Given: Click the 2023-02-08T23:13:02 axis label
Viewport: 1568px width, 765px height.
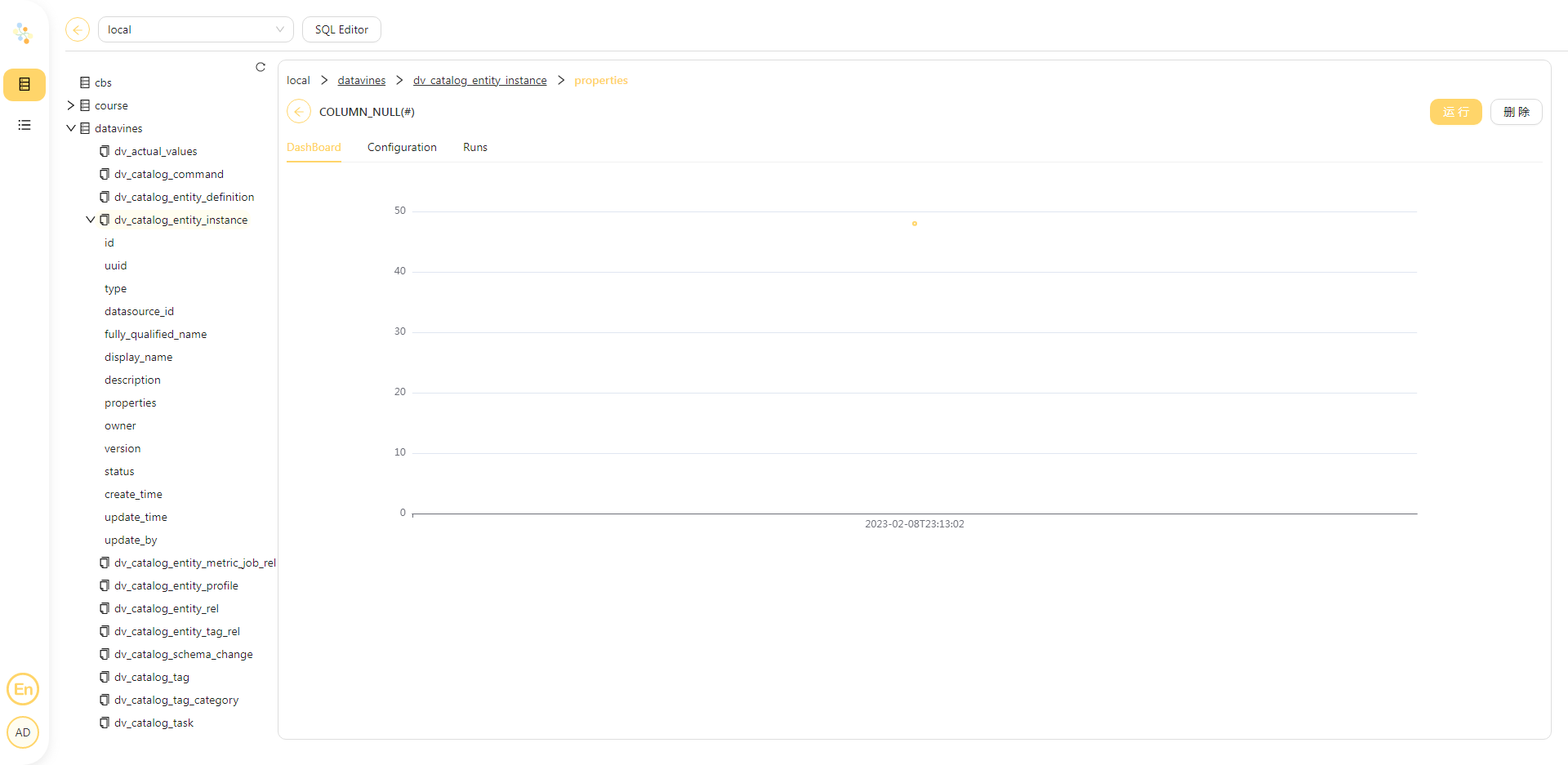Looking at the screenshot, I should pos(915,524).
